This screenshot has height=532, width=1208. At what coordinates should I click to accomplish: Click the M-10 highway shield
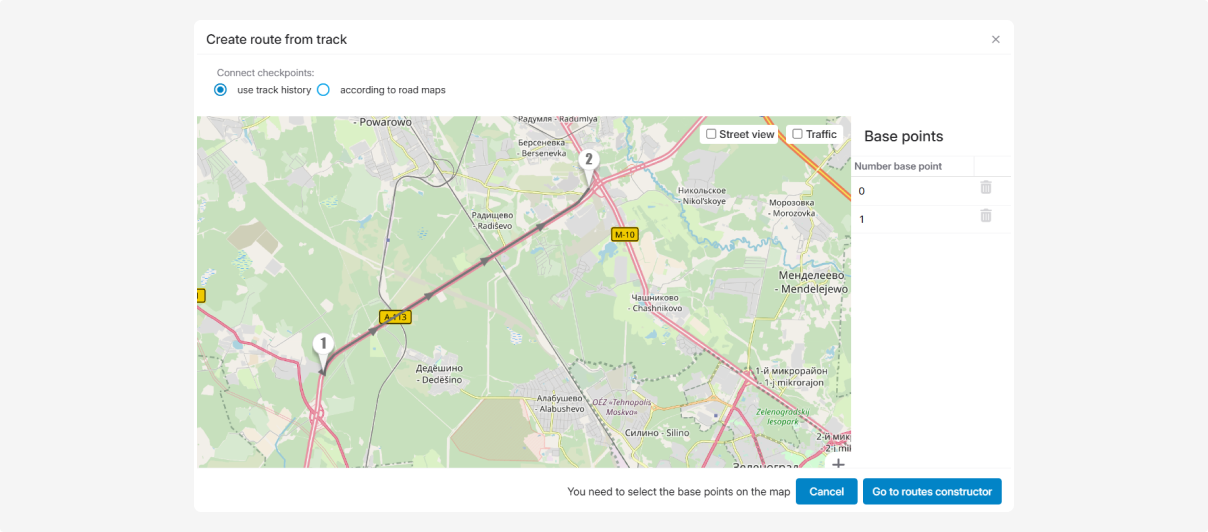[624, 235]
